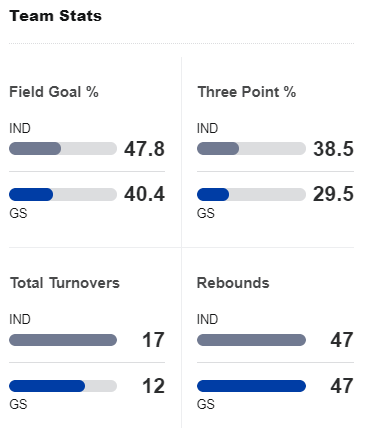Click the 40.4 field goal value
The image size is (368, 428).
[x=144, y=194]
